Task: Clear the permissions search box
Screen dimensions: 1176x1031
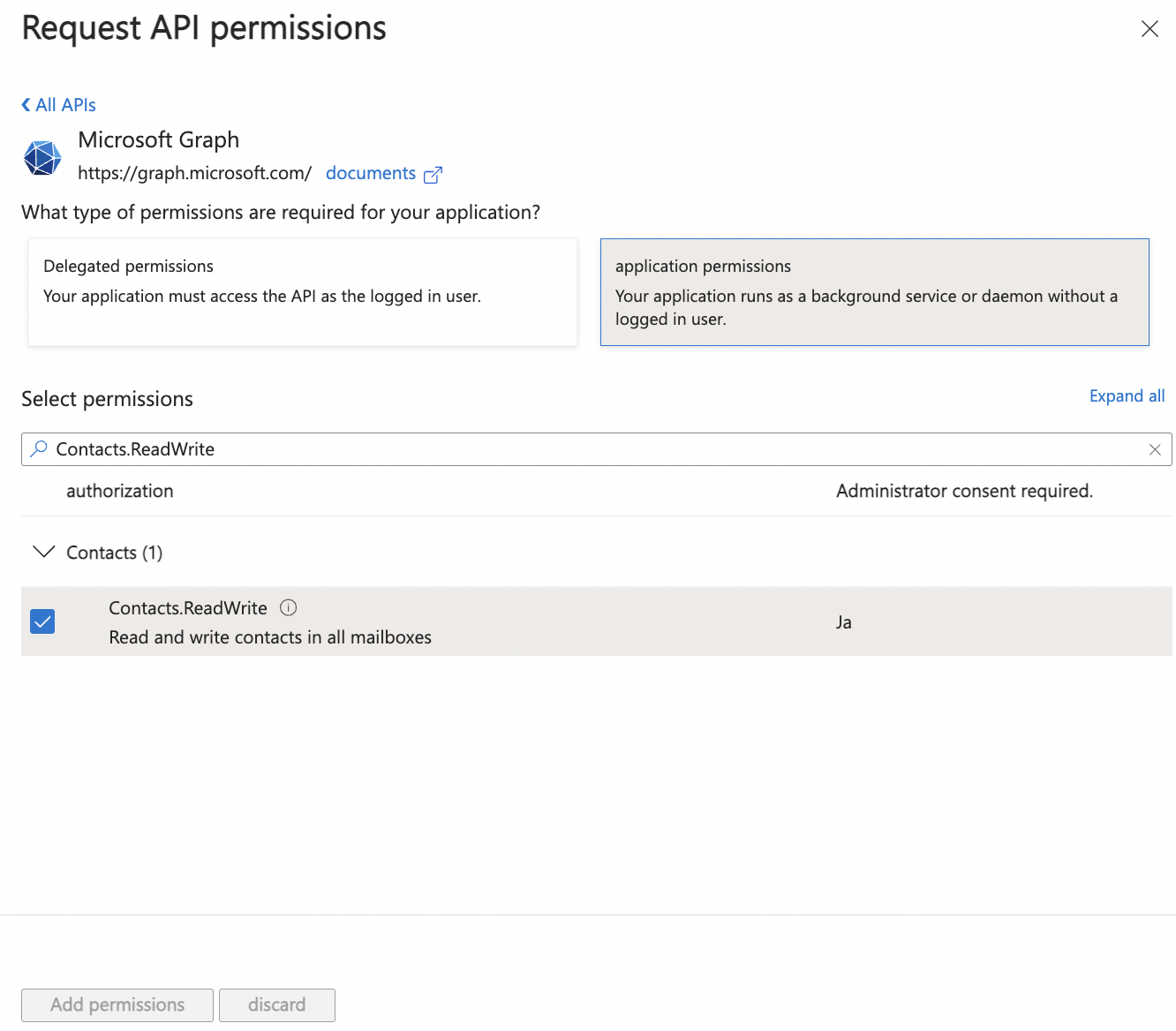Action: [1155, 449]
